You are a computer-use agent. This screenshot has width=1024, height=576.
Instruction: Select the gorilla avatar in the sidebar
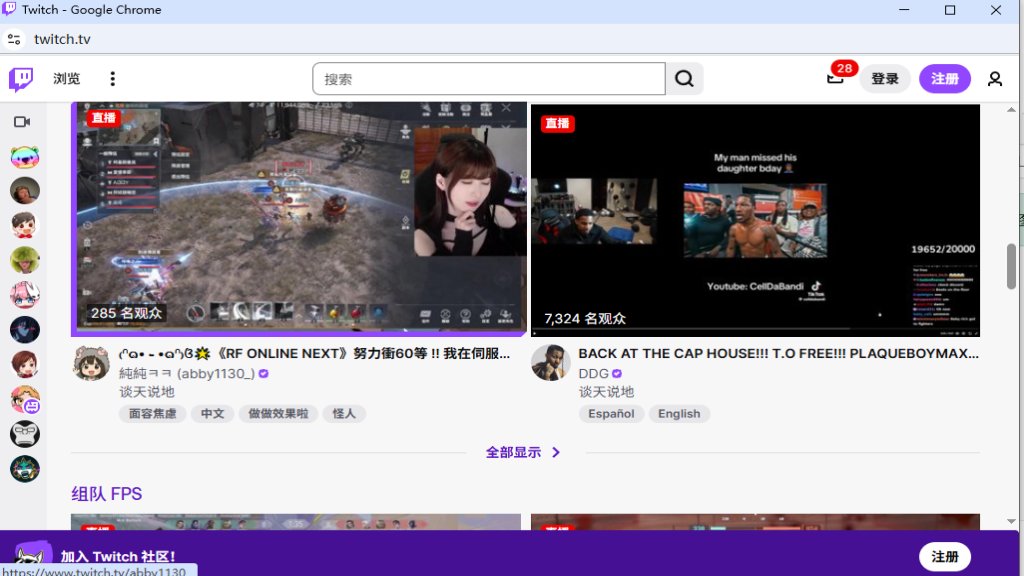coord(24,434)
